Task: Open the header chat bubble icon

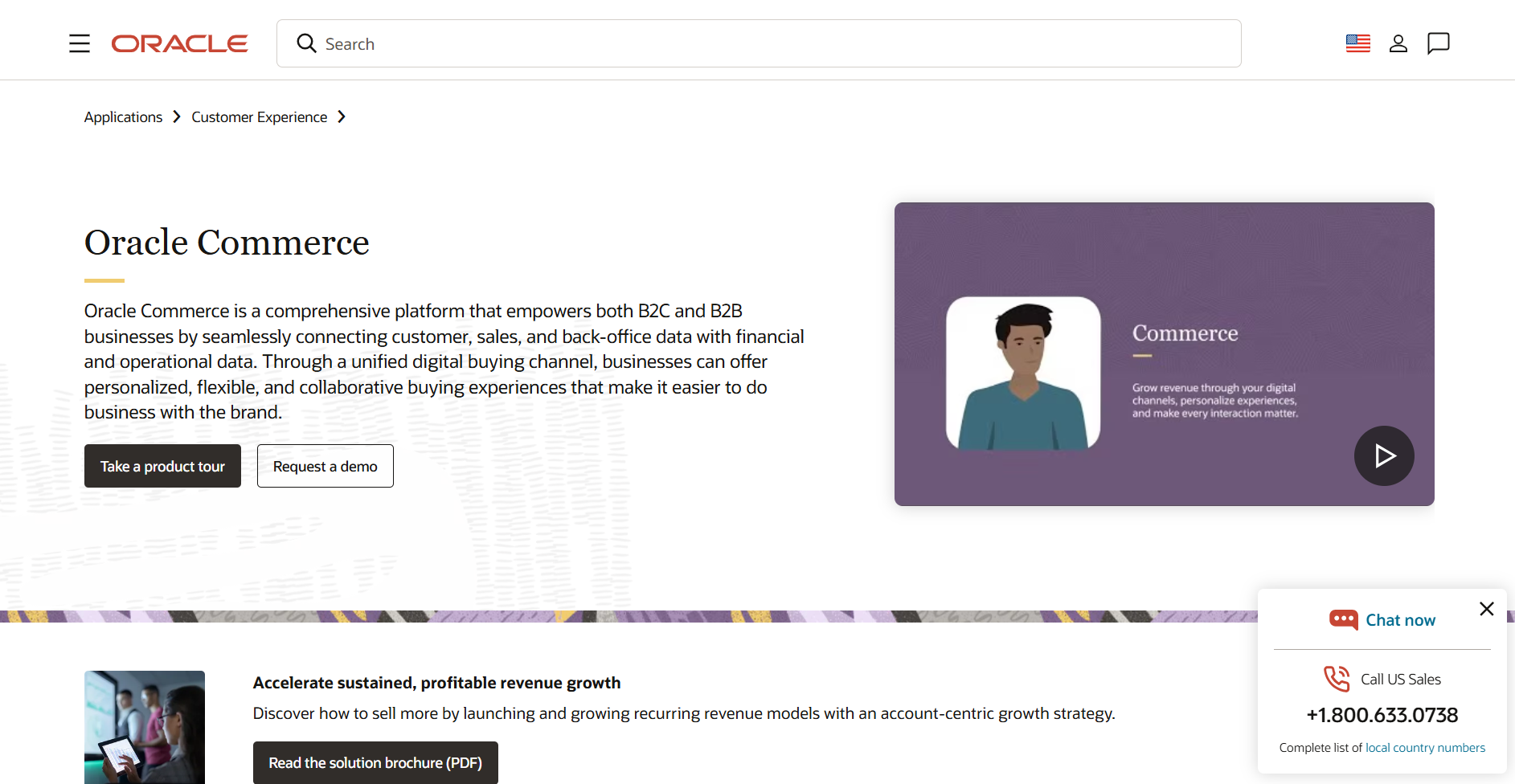Action: pyautogui.click(x=1439, y=43)
